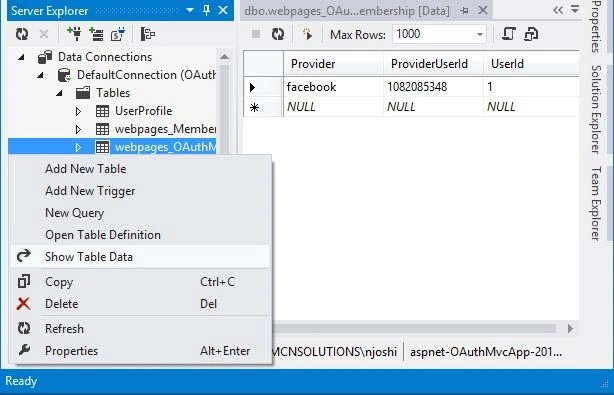The width and height of the screenshot is (614, 395).
Task: Click aspnet-OAuthMvcApp database name in status
Action: (x=486, y=352)
